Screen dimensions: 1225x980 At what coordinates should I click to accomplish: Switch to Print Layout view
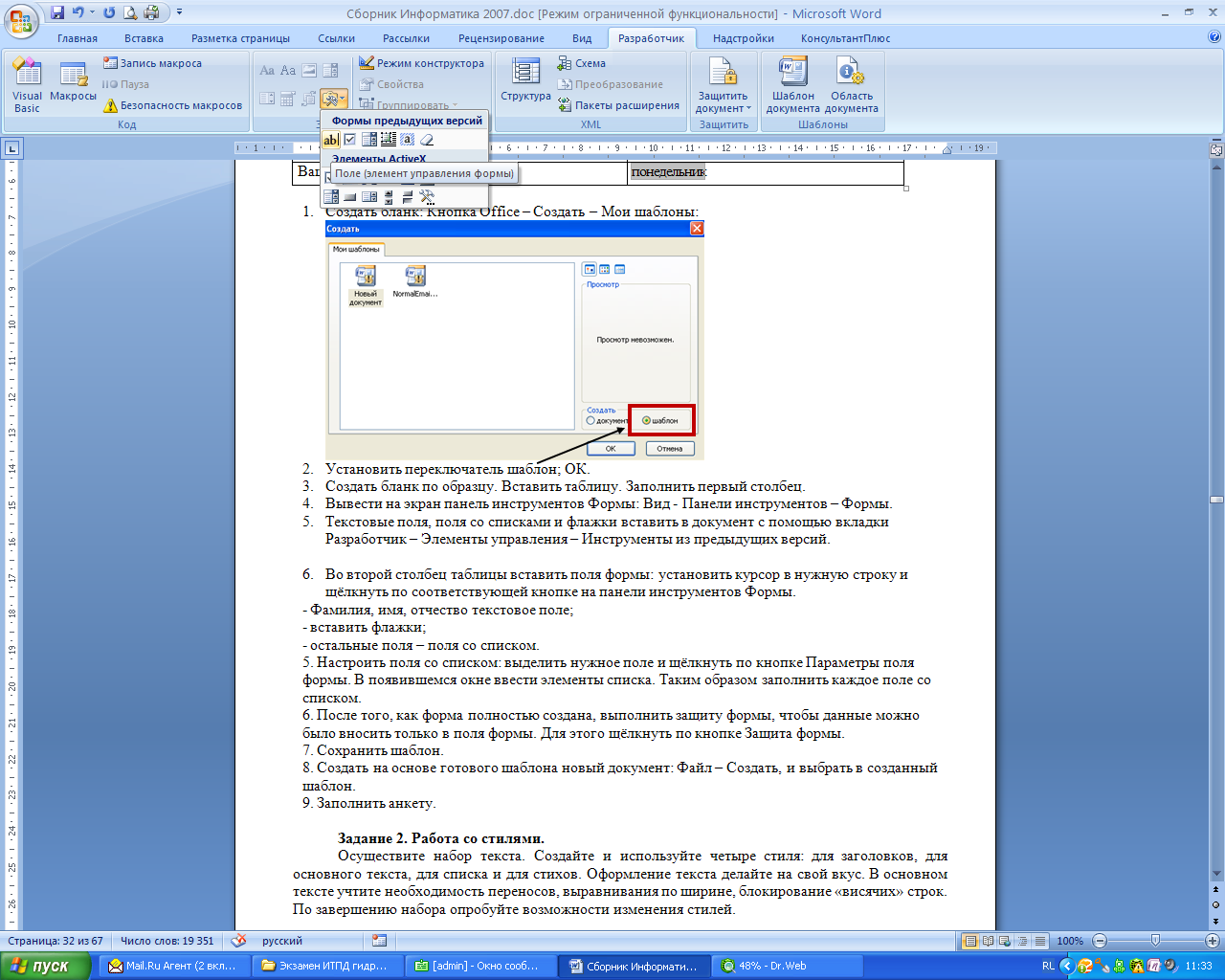[970, 941]
